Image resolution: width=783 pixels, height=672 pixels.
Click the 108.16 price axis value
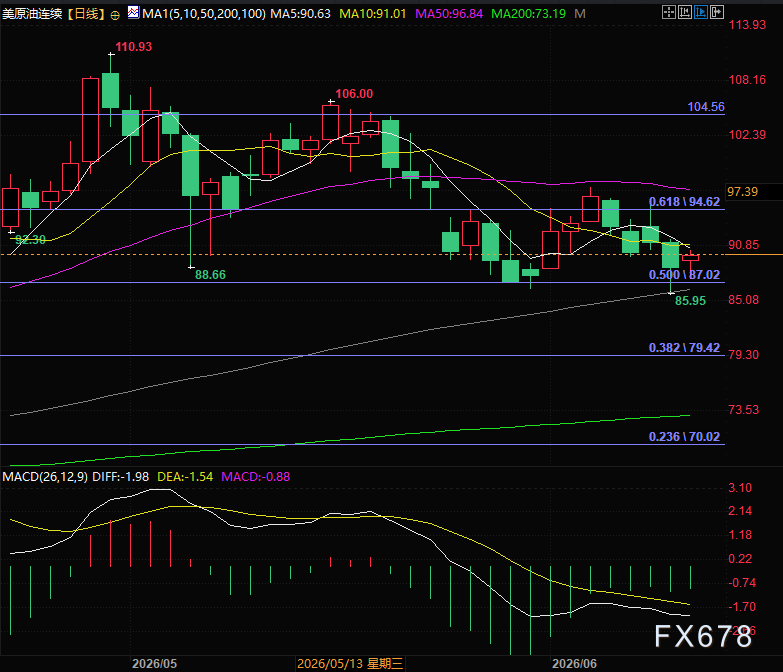click(748, 80)
